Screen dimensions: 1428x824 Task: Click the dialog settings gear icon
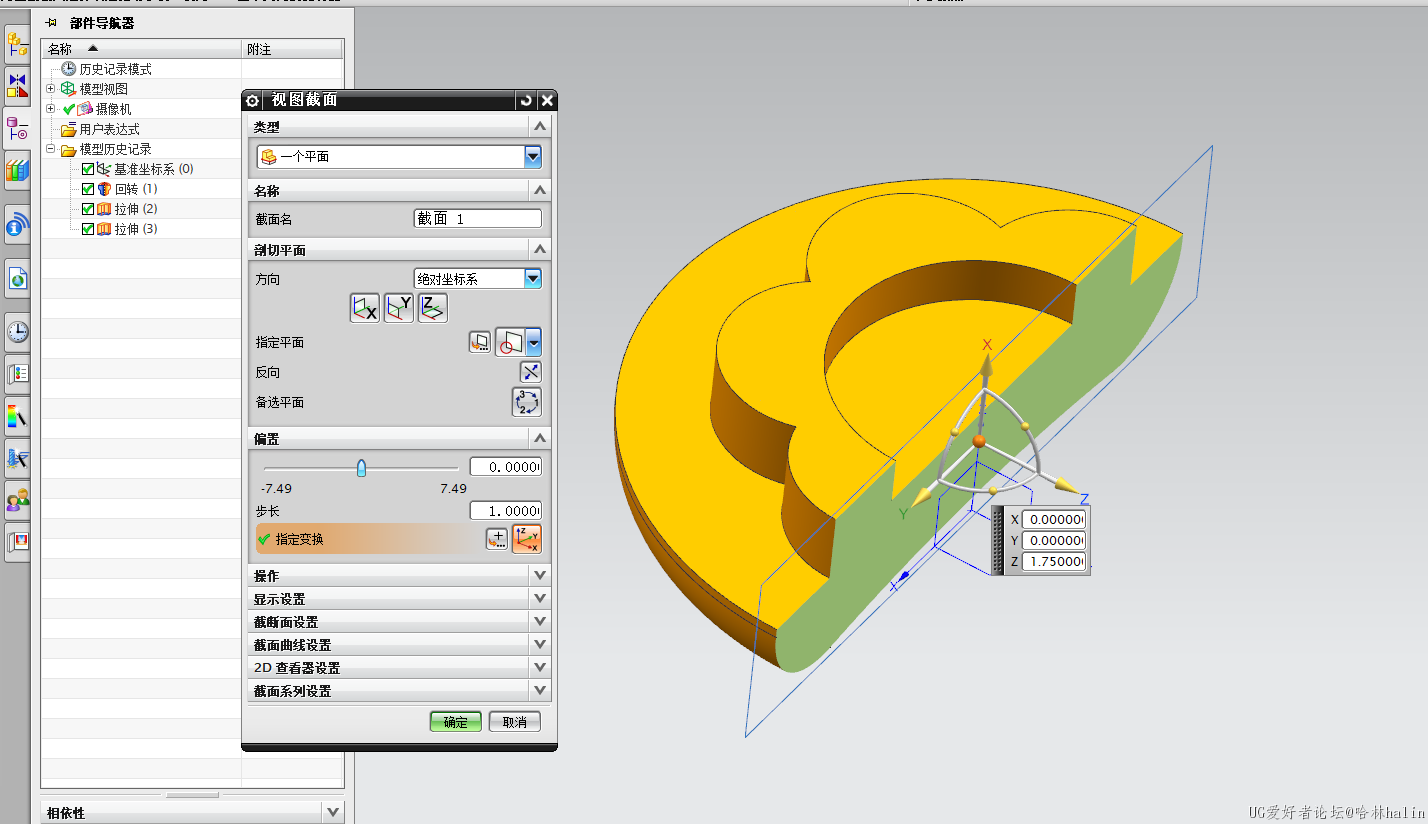pyautogui.click(x=252, y=100)
